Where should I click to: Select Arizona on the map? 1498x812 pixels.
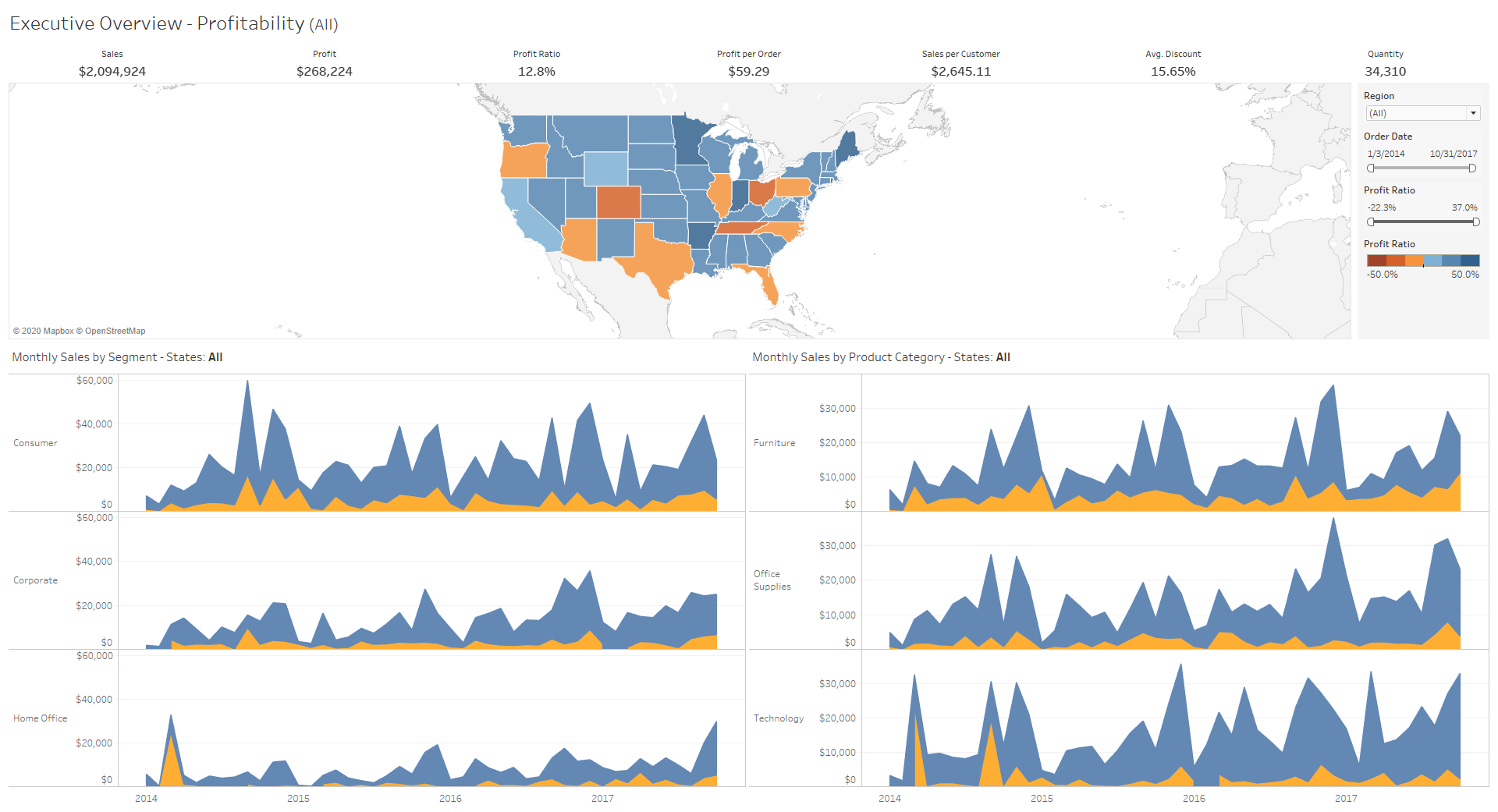[580, 239]
